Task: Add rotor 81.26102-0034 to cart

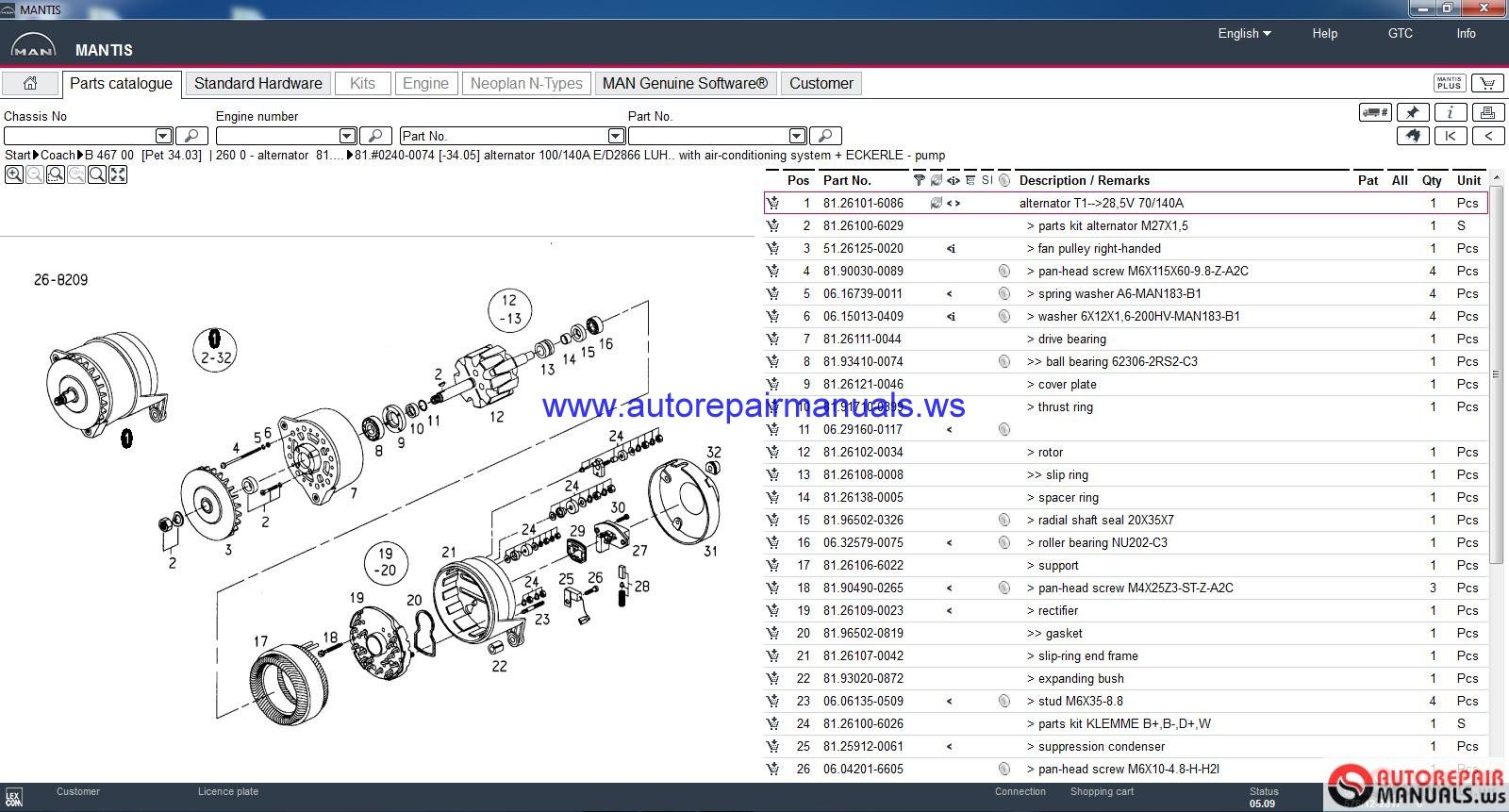Action: (773, 452)
